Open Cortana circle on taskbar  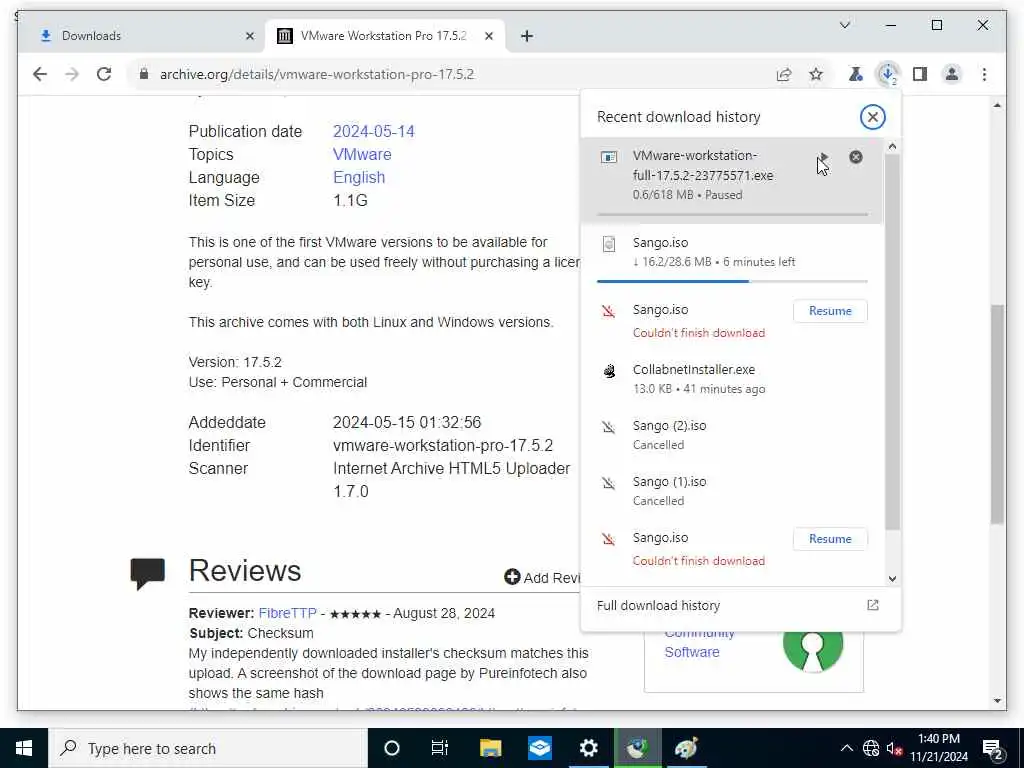(x=392, y=748)
